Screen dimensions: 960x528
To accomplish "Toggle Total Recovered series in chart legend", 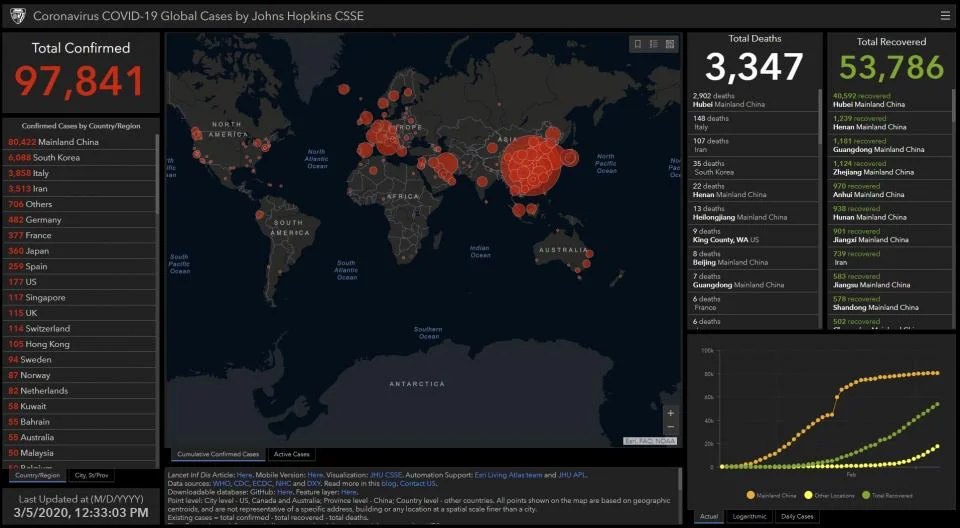I will [x=887, y=496].
